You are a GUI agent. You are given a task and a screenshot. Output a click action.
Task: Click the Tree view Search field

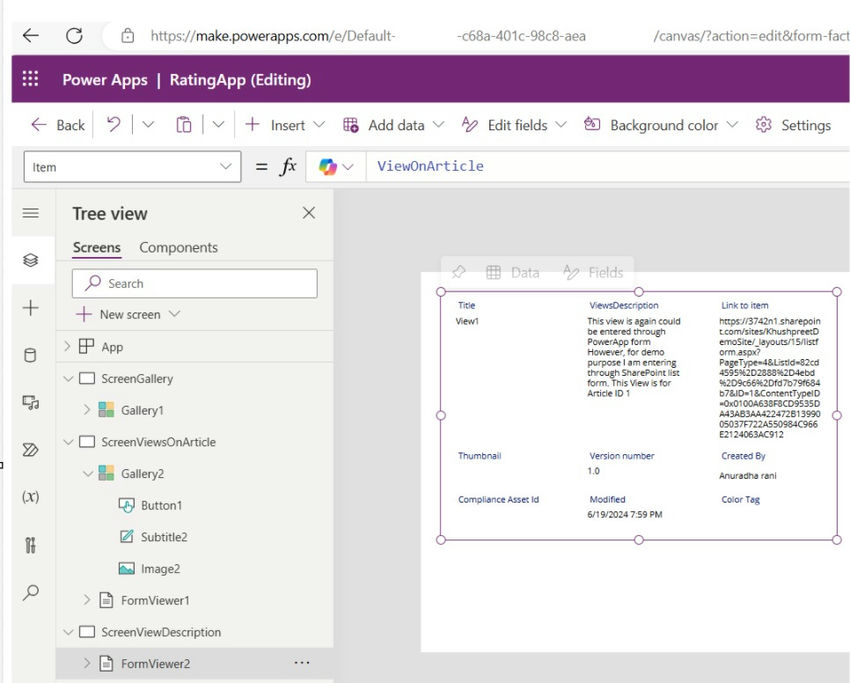click(195, 283)
